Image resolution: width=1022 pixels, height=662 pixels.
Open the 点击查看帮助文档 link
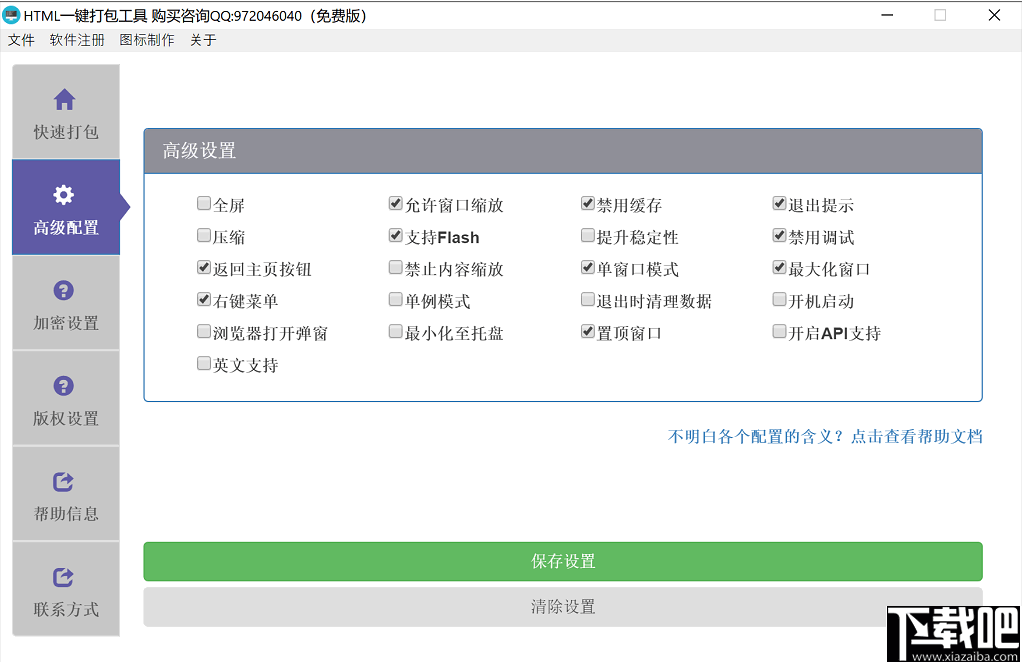[x=920, y=437]
